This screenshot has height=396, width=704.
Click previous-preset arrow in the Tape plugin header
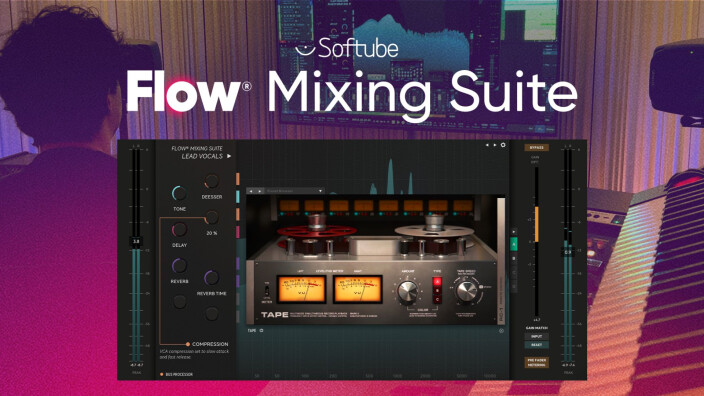pyautogui.click(x=251, y=191)
